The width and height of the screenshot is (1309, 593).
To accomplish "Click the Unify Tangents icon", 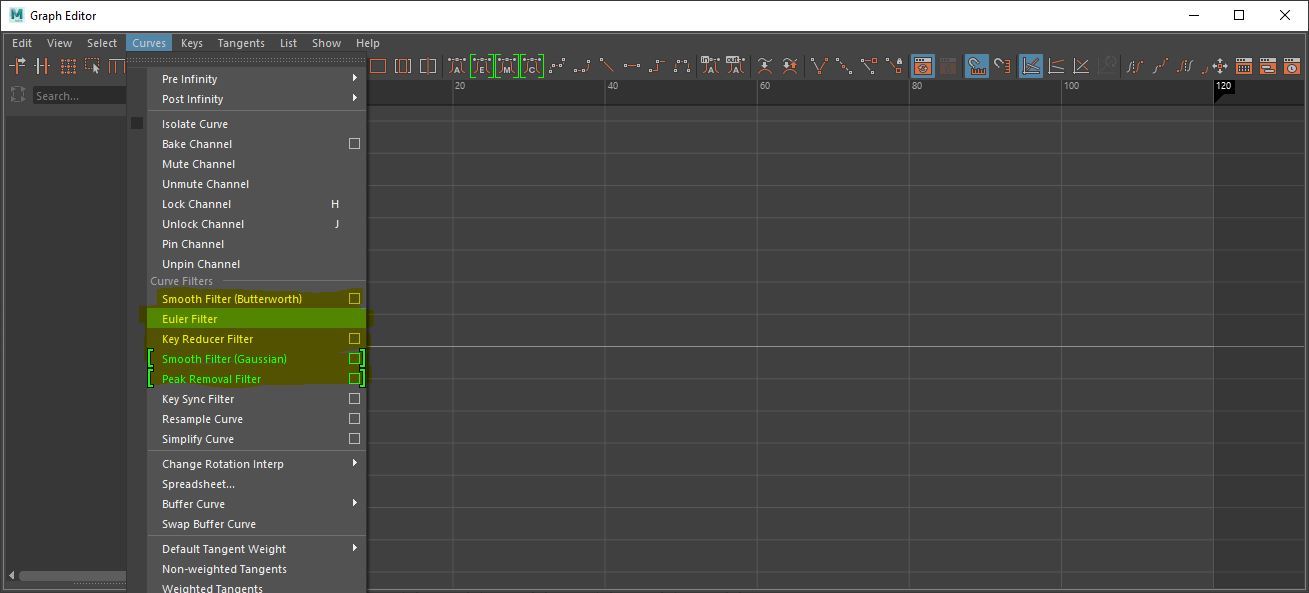I will point(845,66).
